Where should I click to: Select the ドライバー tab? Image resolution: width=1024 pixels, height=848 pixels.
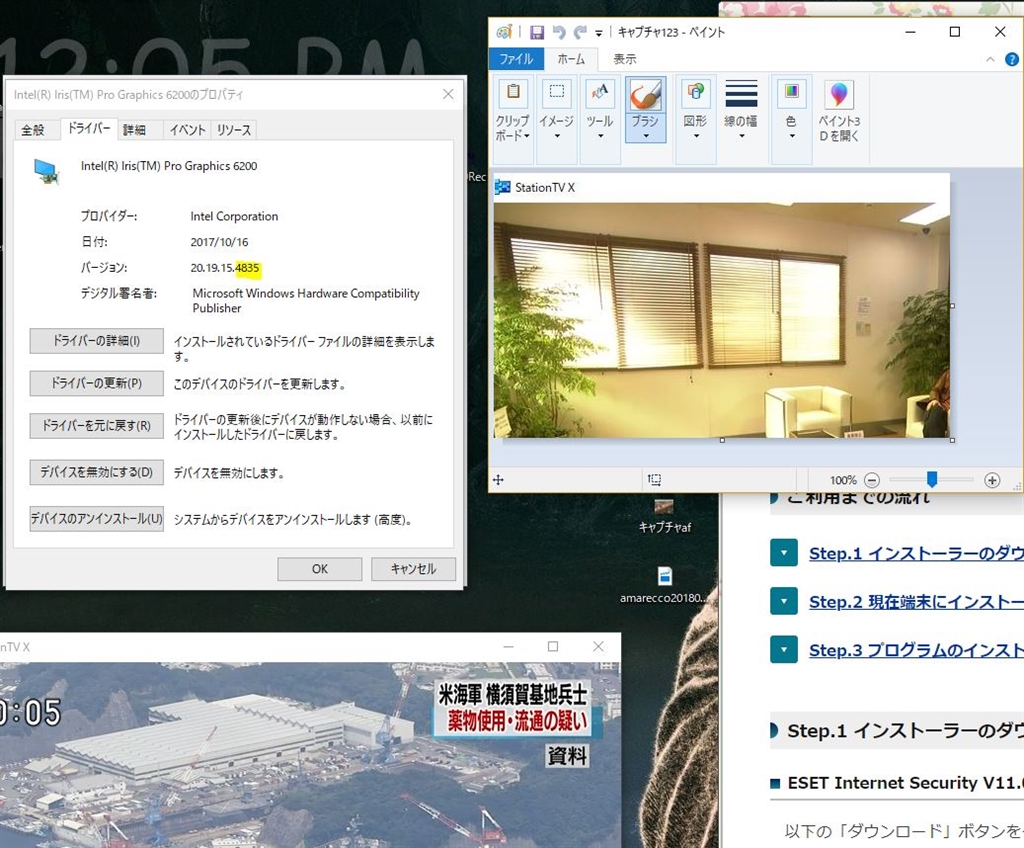tap(89, 128)
